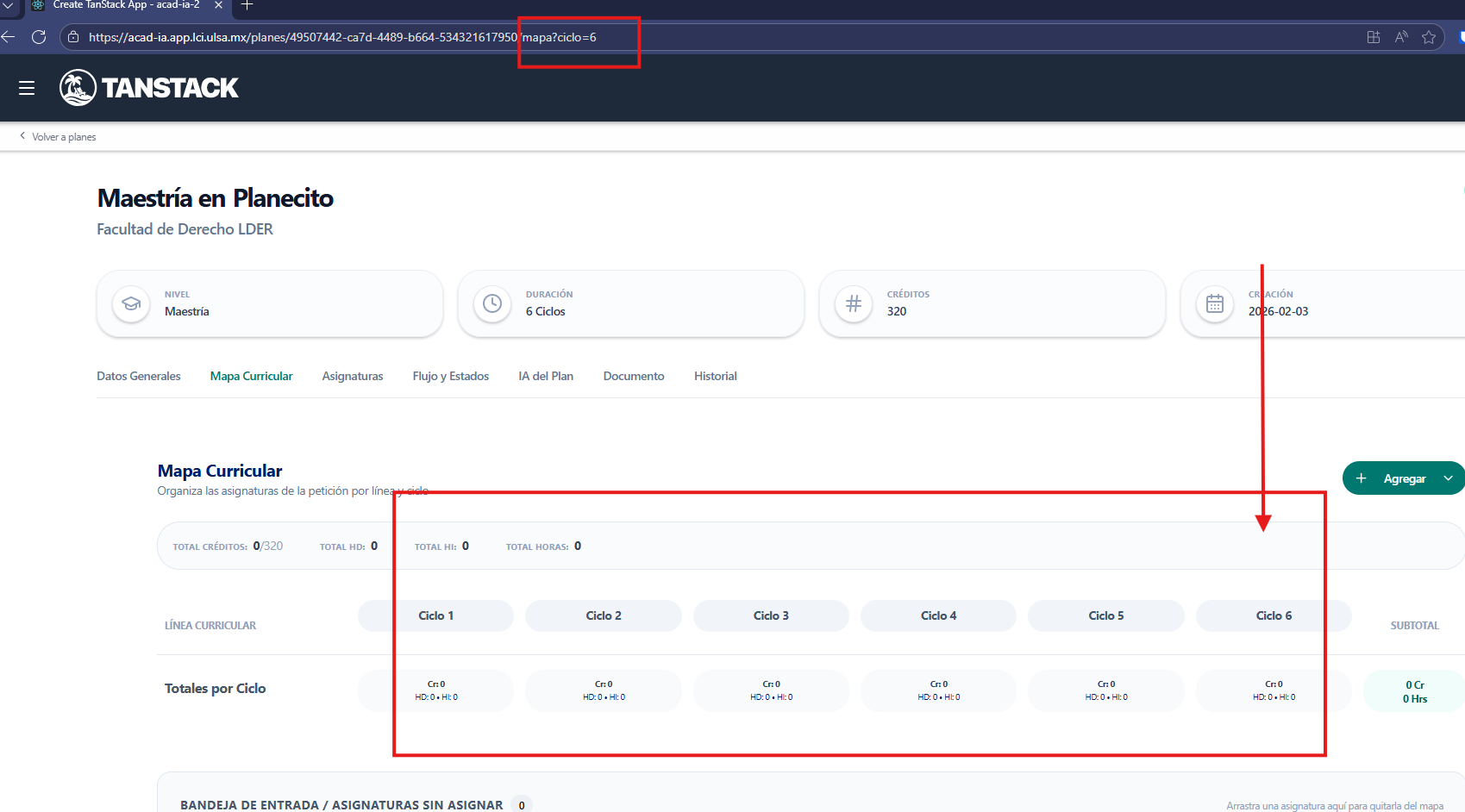The width and height of the screenshot is (1465, 812).
Task: Select the Ciclo 3 column header
Action: 771,615
